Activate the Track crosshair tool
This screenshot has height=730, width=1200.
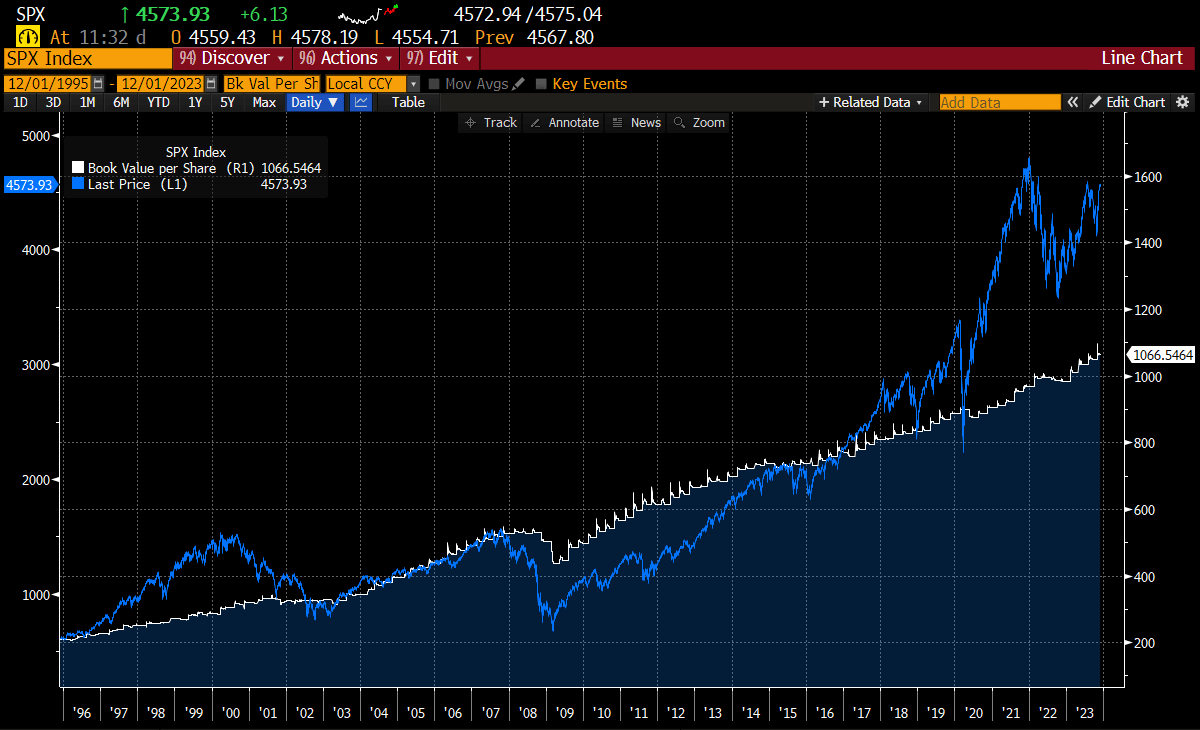point(490,122)
